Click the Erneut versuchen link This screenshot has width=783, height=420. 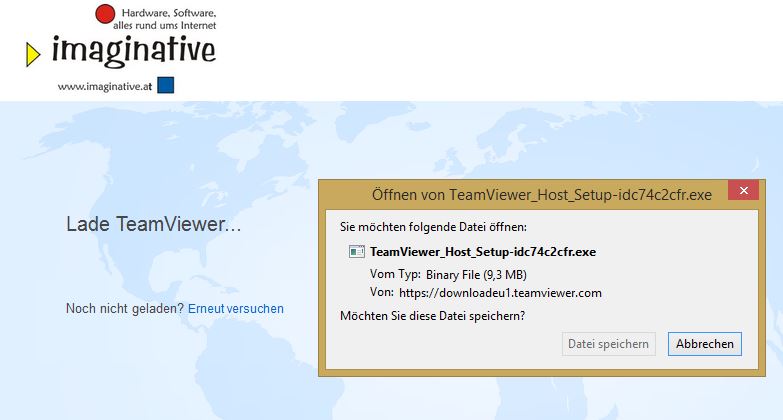tap(236, 309)
